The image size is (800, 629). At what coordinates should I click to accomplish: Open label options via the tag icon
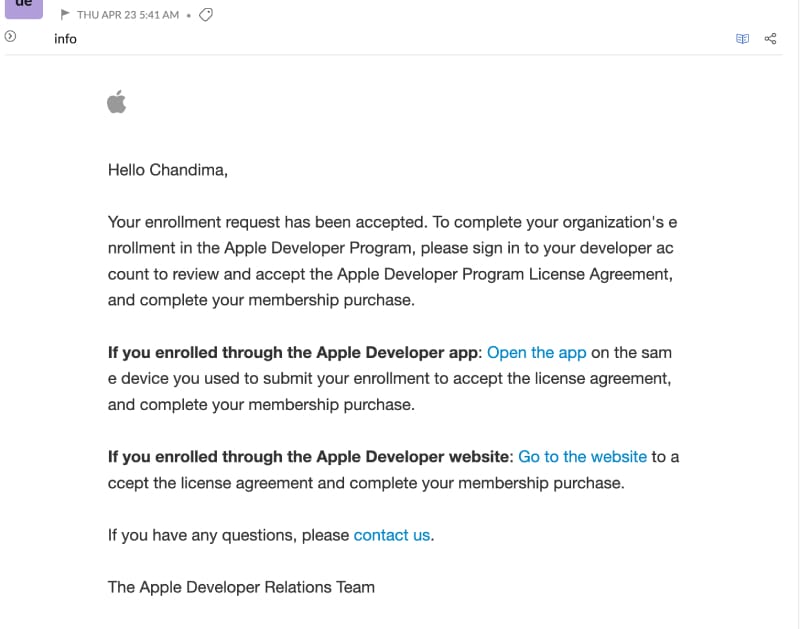(204, 15)
